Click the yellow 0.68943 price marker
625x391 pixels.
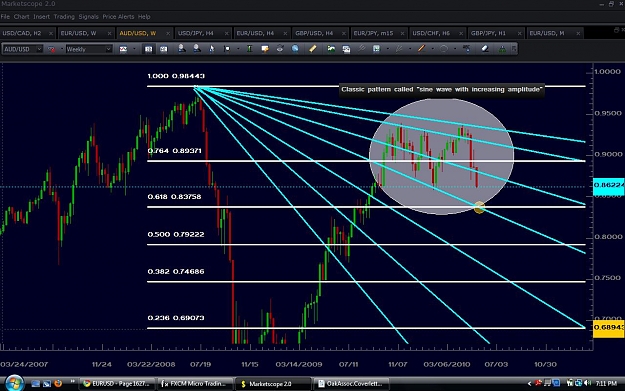point(609,328)
